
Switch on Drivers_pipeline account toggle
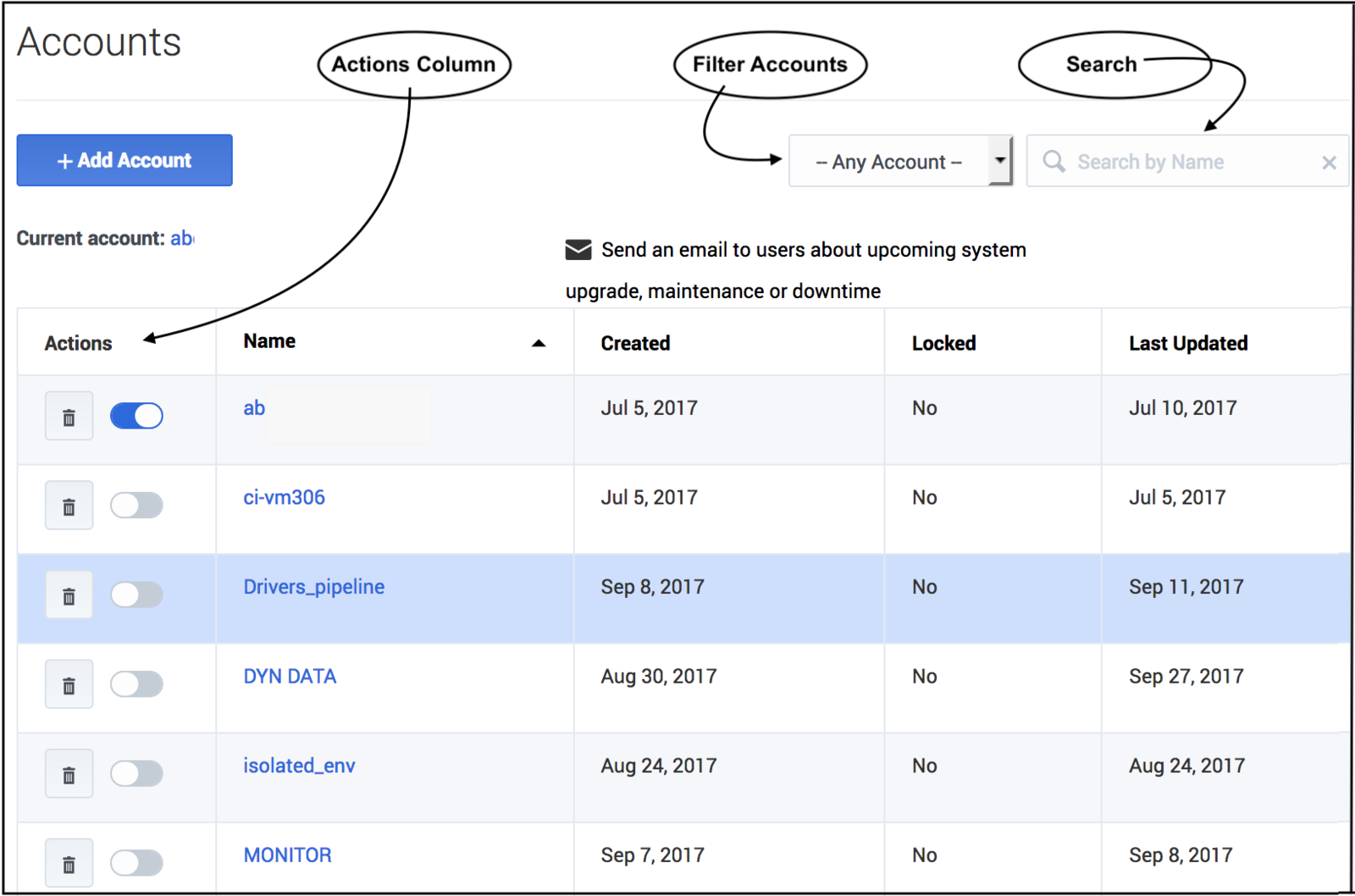coord(136,595)
